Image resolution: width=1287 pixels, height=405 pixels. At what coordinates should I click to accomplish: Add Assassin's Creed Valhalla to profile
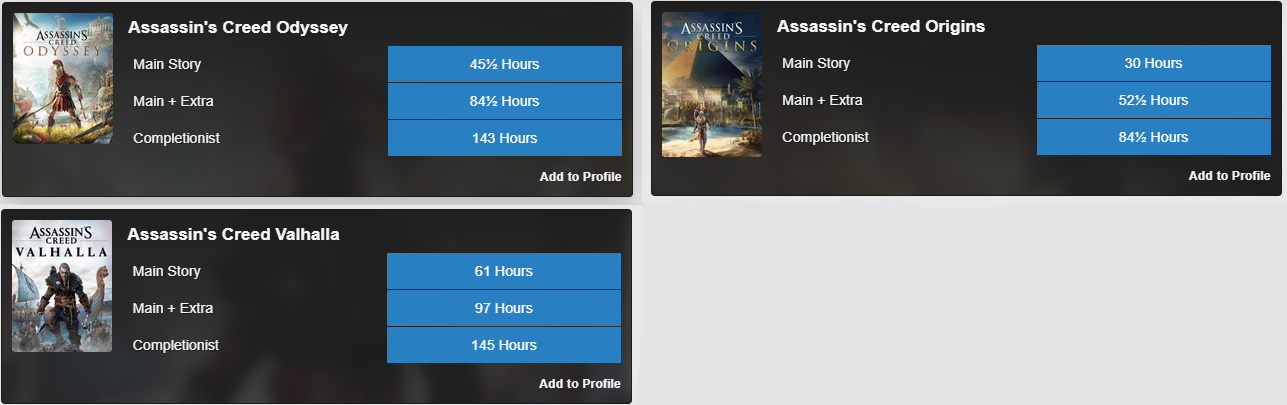tap(579, 384)
